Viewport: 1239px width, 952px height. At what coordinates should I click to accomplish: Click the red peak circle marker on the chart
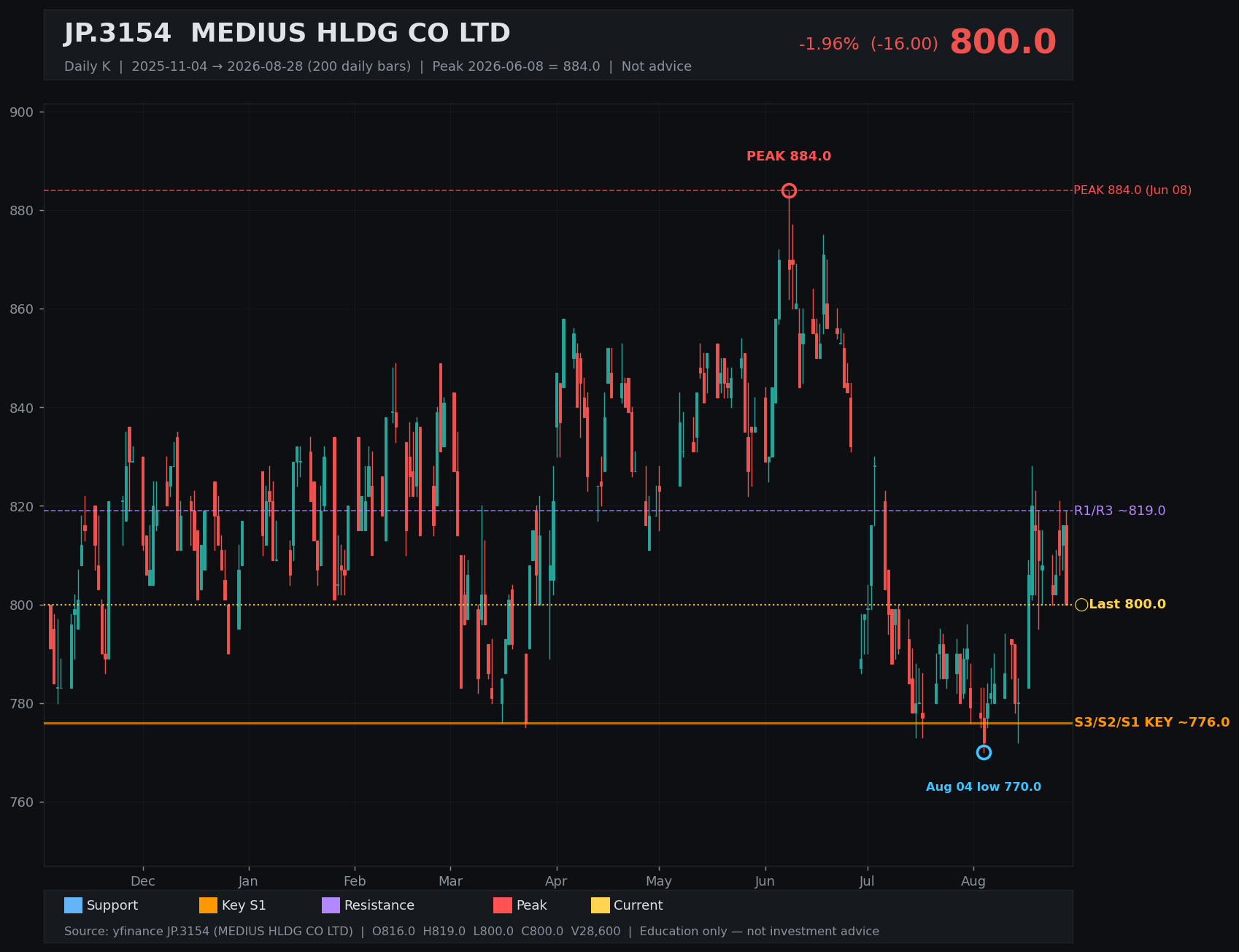789,190
